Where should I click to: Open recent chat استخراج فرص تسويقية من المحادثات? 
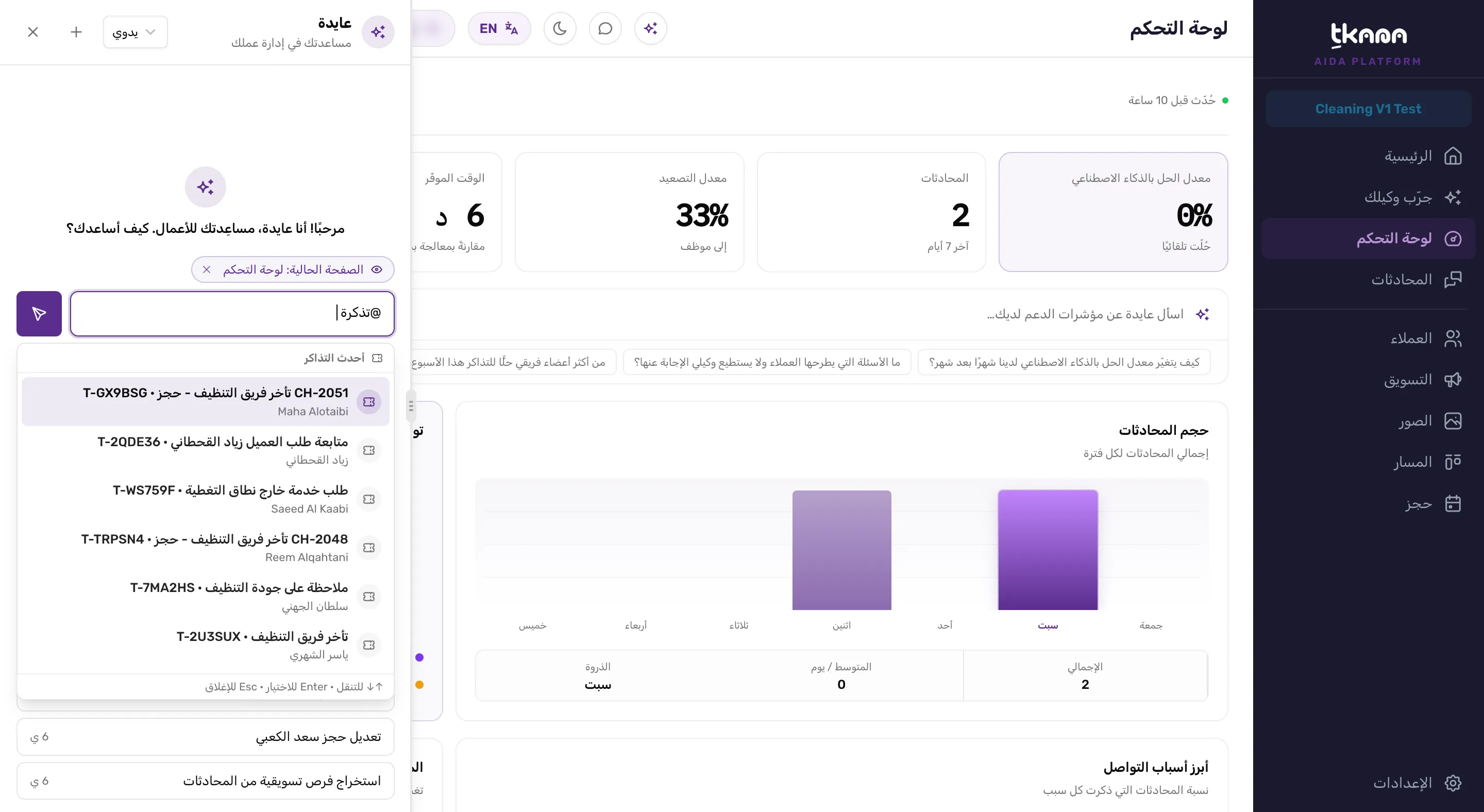(205, 781)
